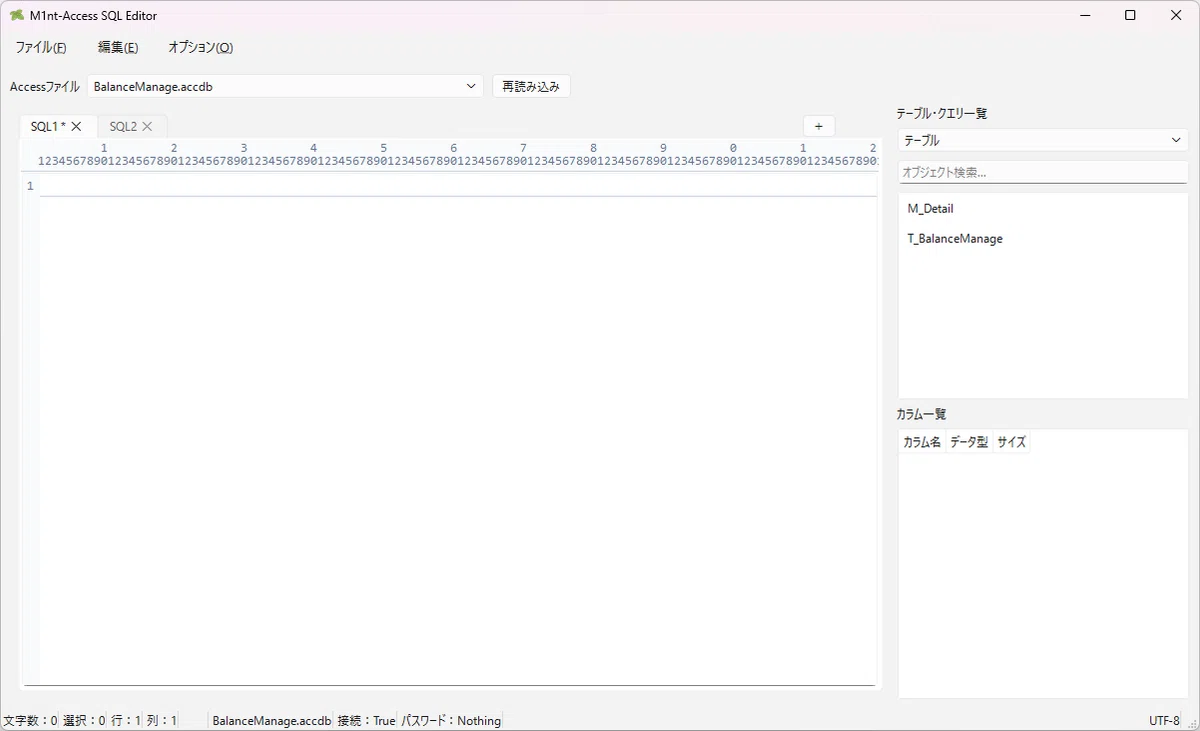Image resolution: width=1200 pixels, height=731 pixels.
Task: Click the パスワード:Nothing status entry
Action: click(451, 720)
